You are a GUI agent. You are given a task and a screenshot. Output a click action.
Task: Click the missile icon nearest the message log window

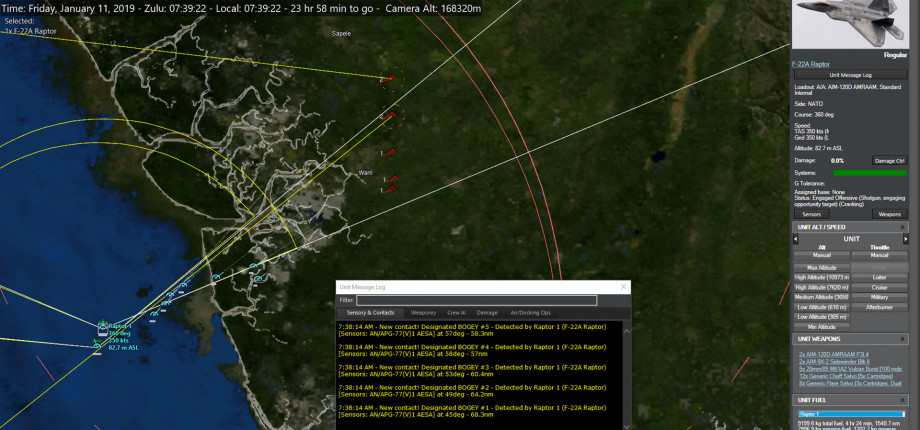click(257, 277)
